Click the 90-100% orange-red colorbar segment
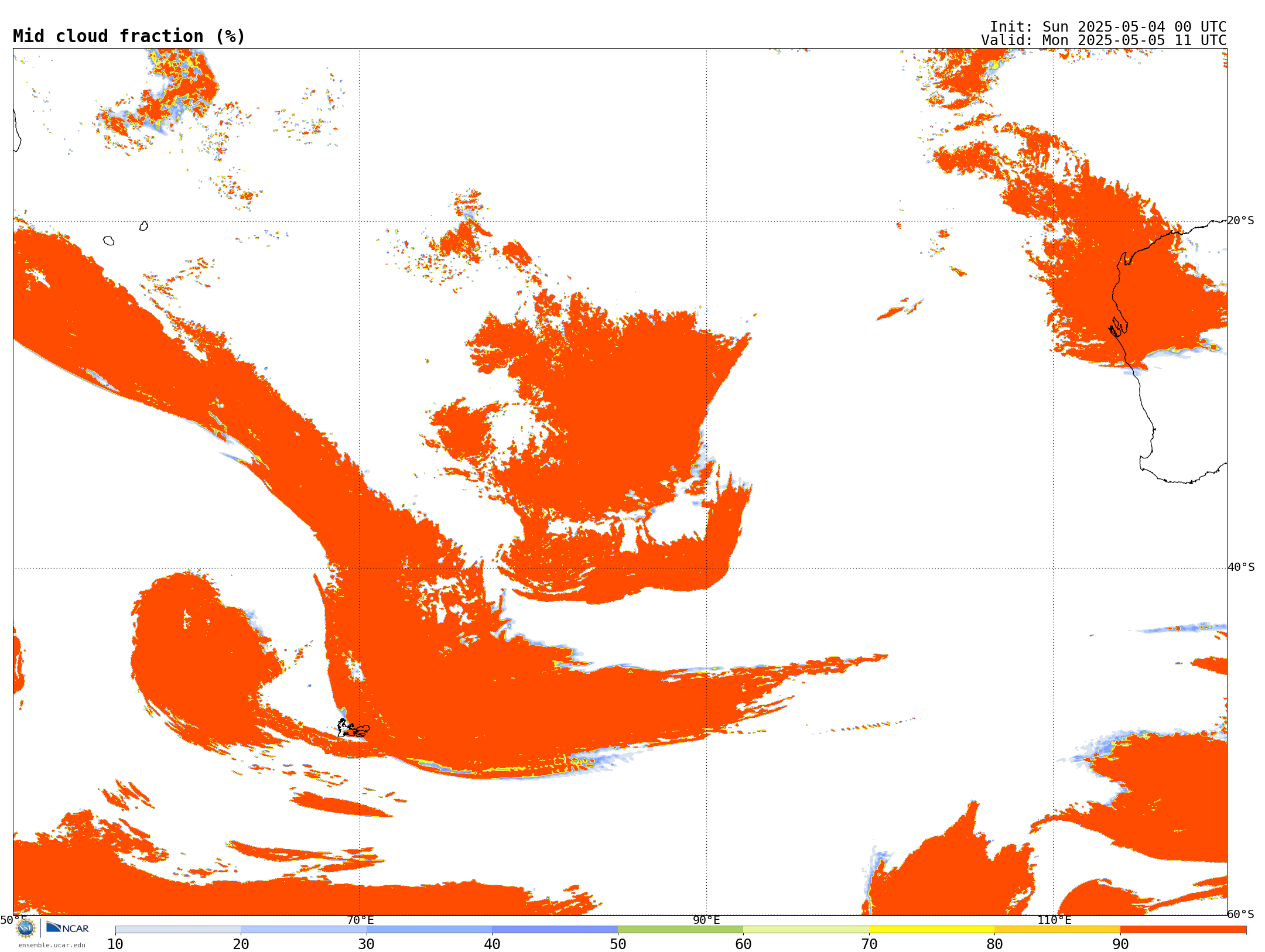 click(1183, 930)
